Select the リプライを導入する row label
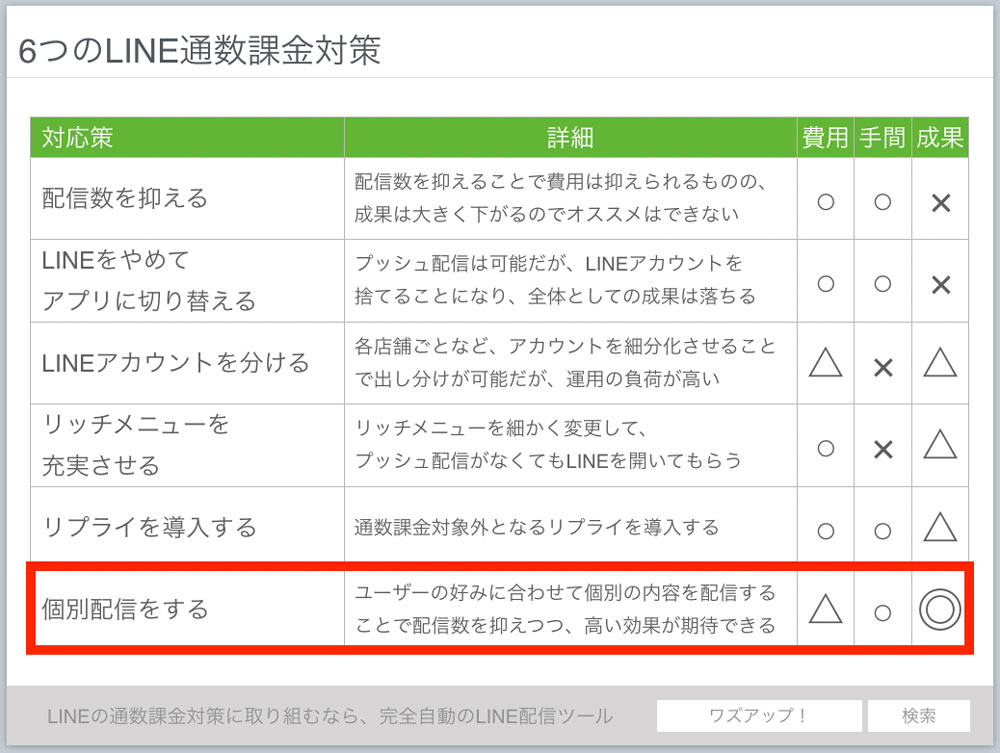 coord(149,527)
